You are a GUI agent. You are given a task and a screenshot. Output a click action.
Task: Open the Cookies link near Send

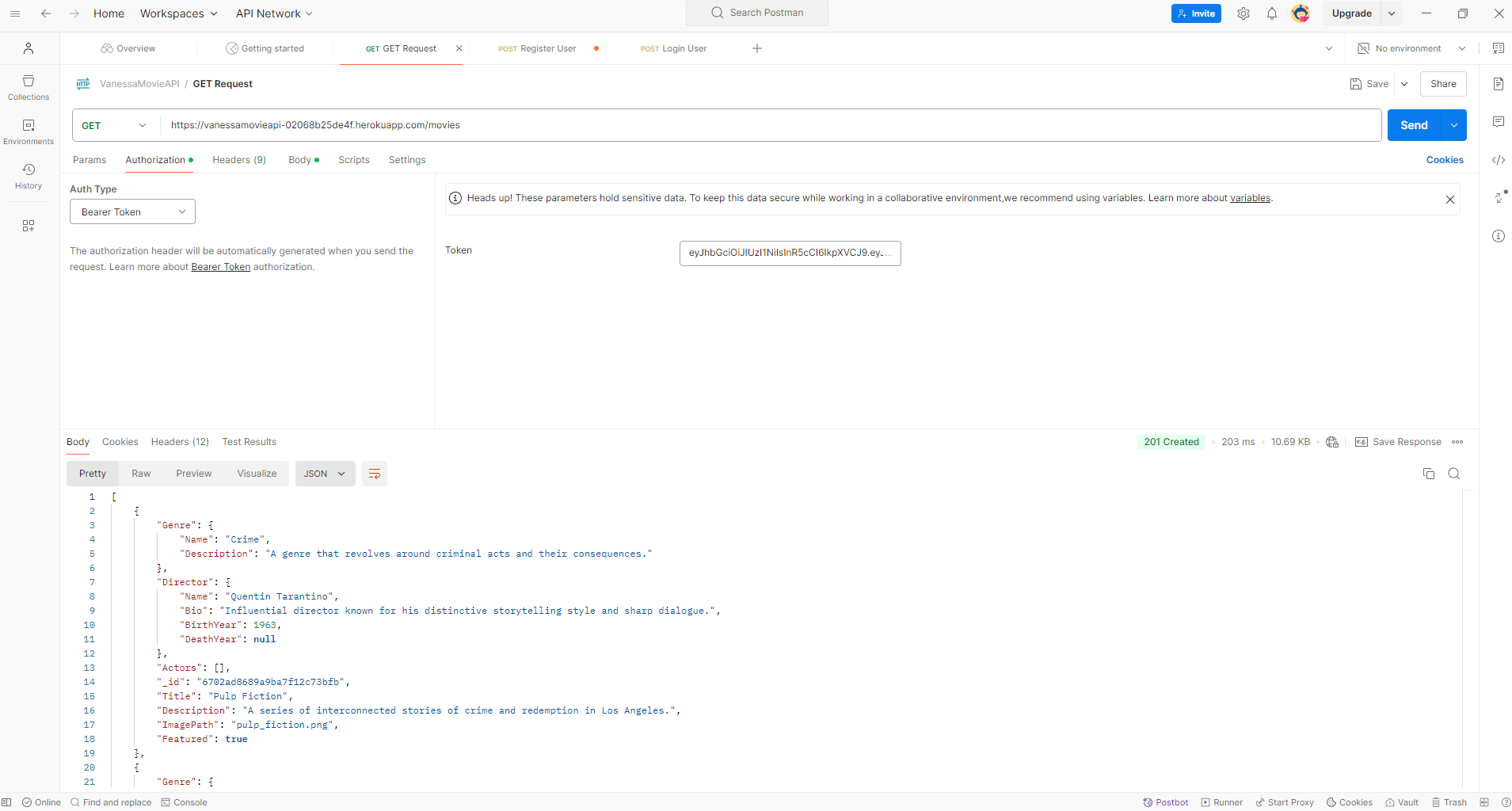(1445, 160)
